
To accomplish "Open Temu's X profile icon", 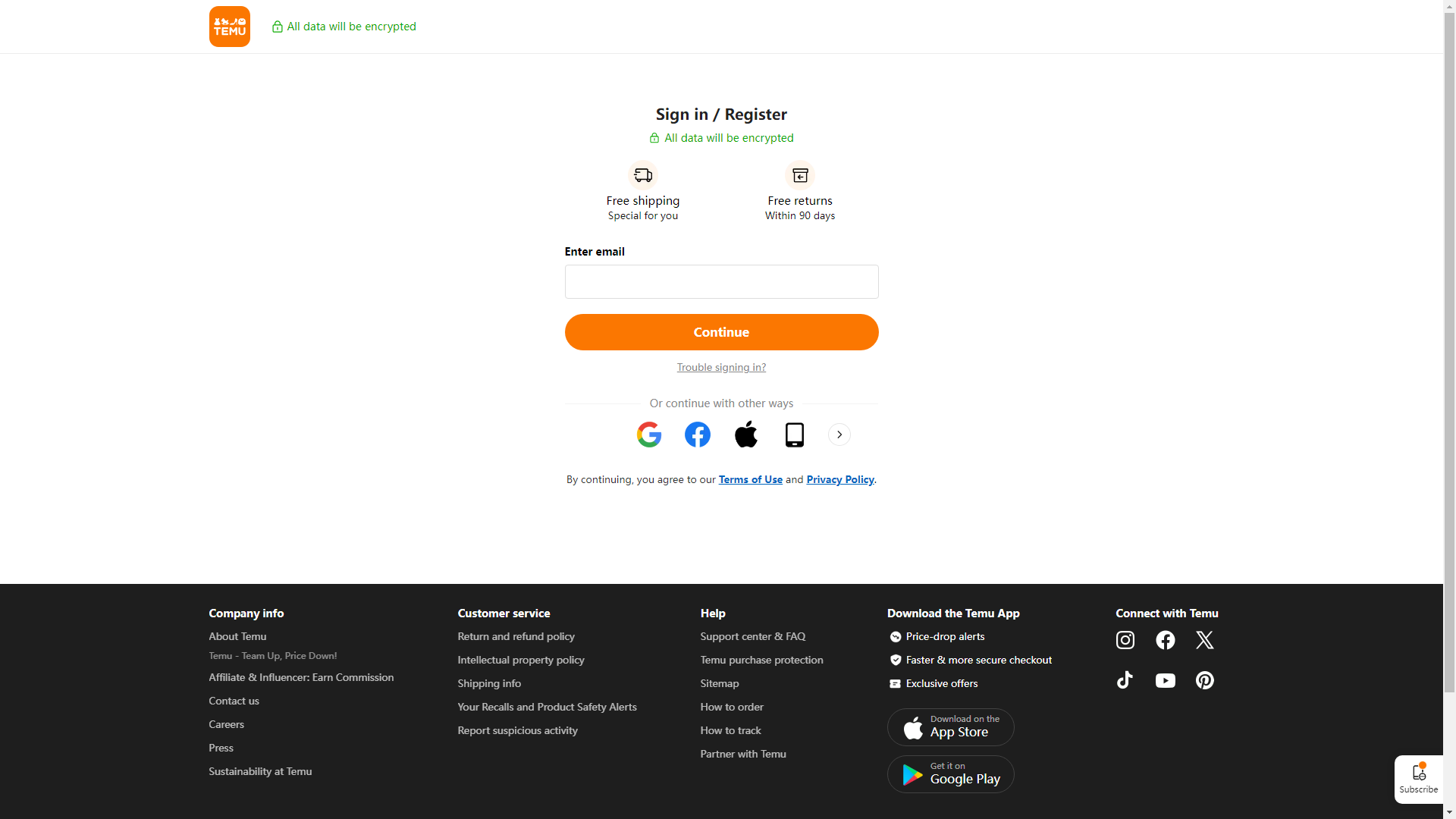I will [x=1204, y=640].
